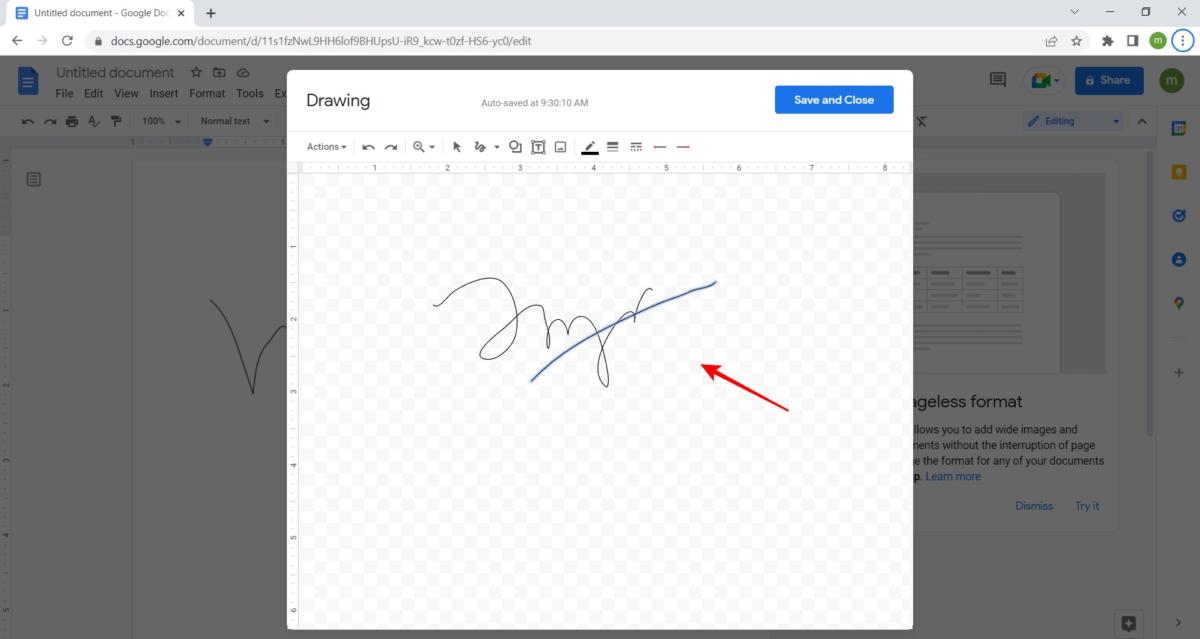Open the Editing mode dropdown
Viewport: 1200px width, 639px height.
click(1074, 121)
